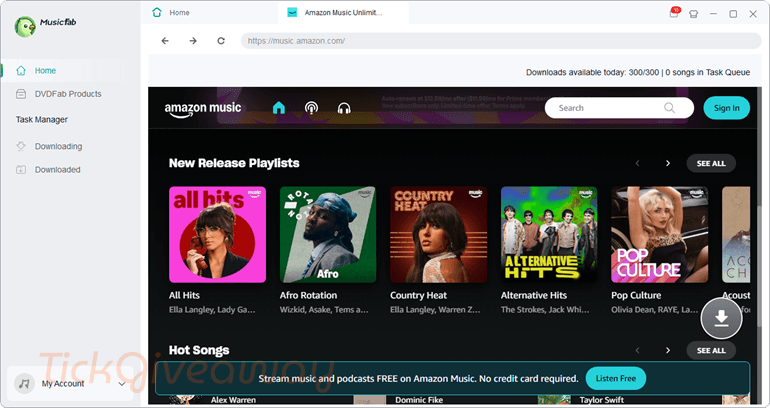This screenshot has width=770, height=408.
Task: Click the DVDFab Products sidebar icon
Action: pos(21,94)
